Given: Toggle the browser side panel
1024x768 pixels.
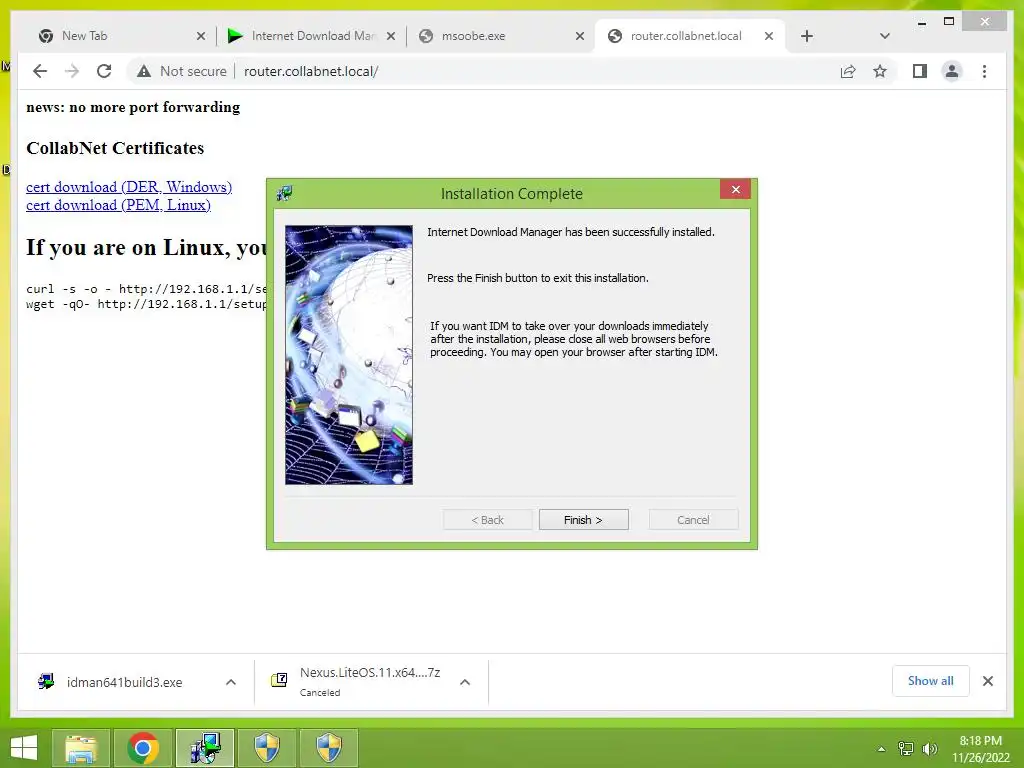Looking at the screenshot, I should pyautogui.click(x=920, y=71).
